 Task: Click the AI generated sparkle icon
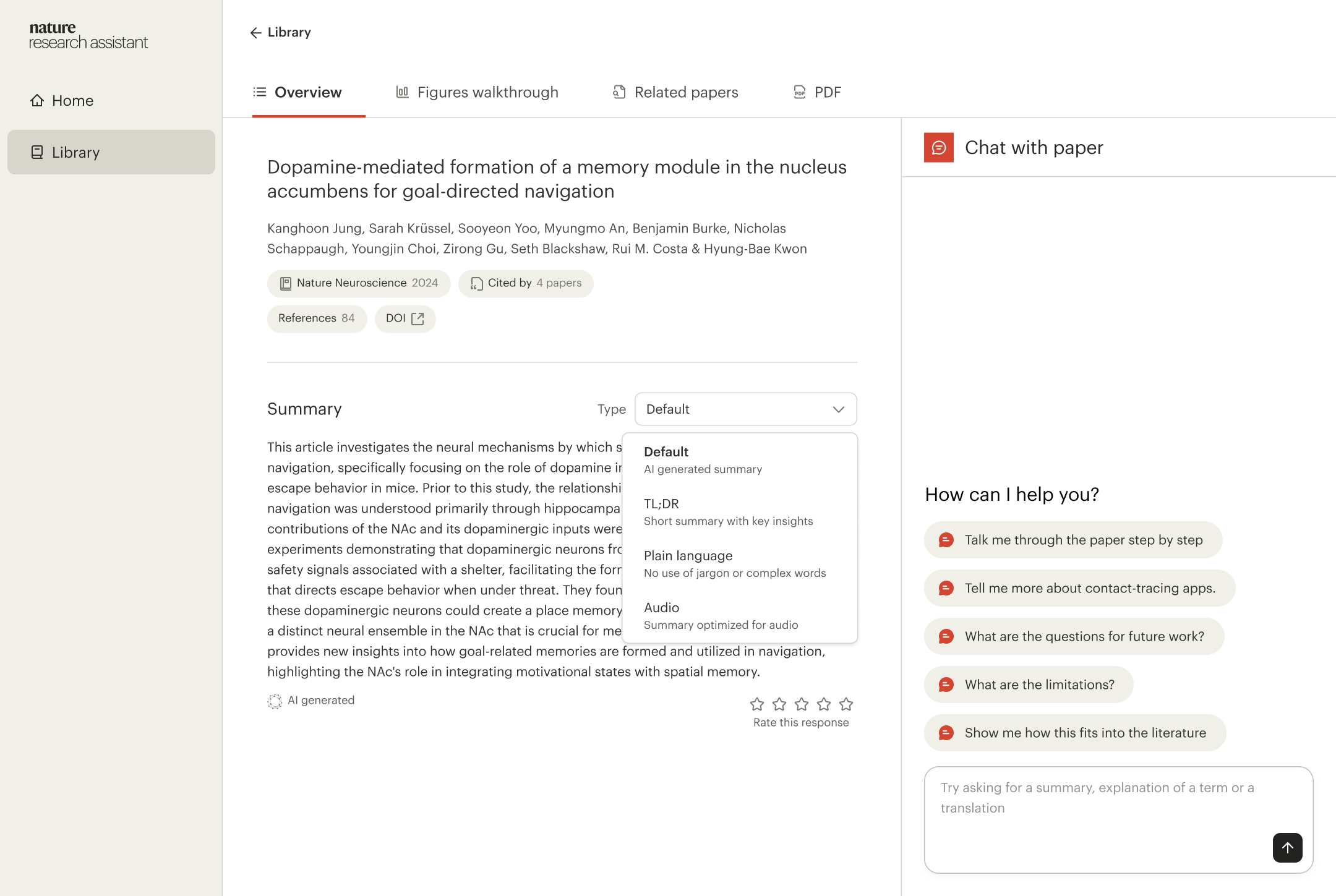[x=275, y=701]
